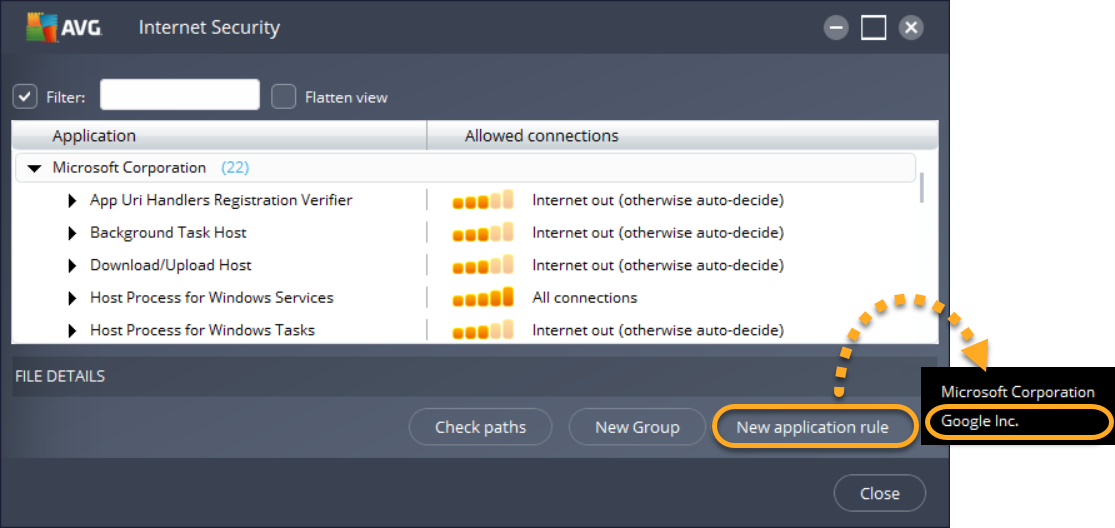
Task: Expand App Uri Handlers Registration Verifier entry
Action: coord(72,201)
